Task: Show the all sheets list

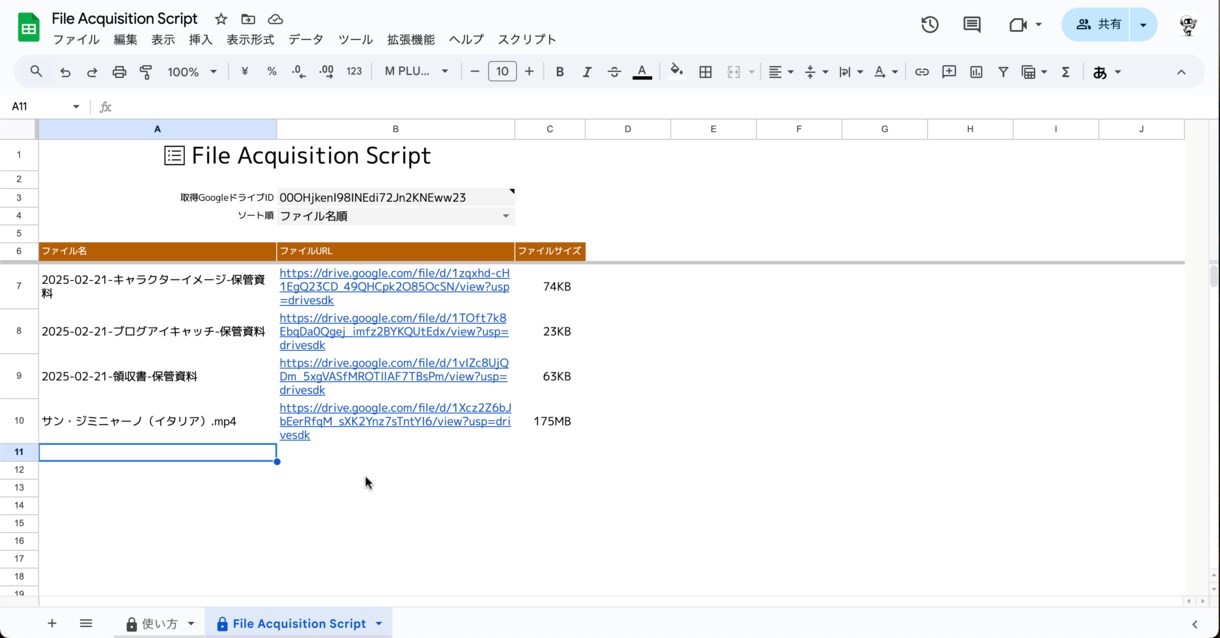Action: pyautogui.click(x=86, y=623)
